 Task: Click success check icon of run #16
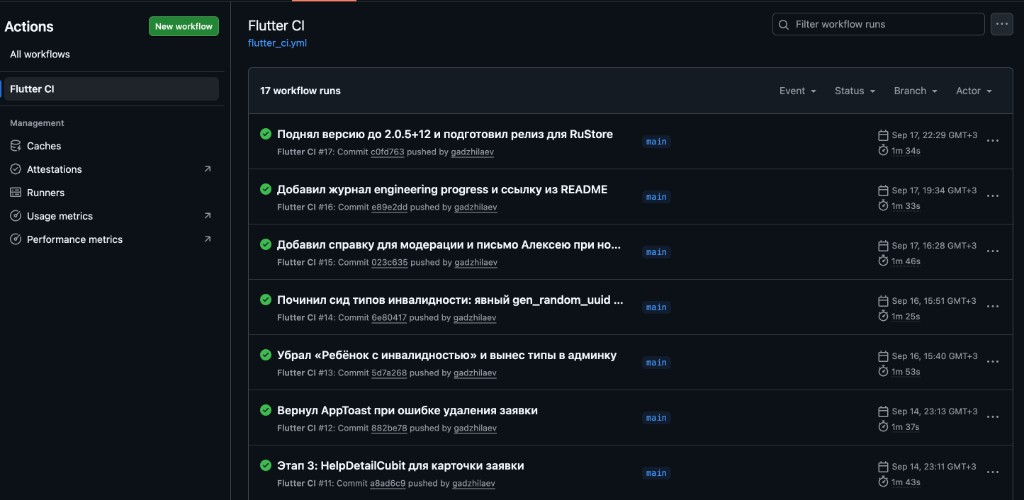(266, 189)
